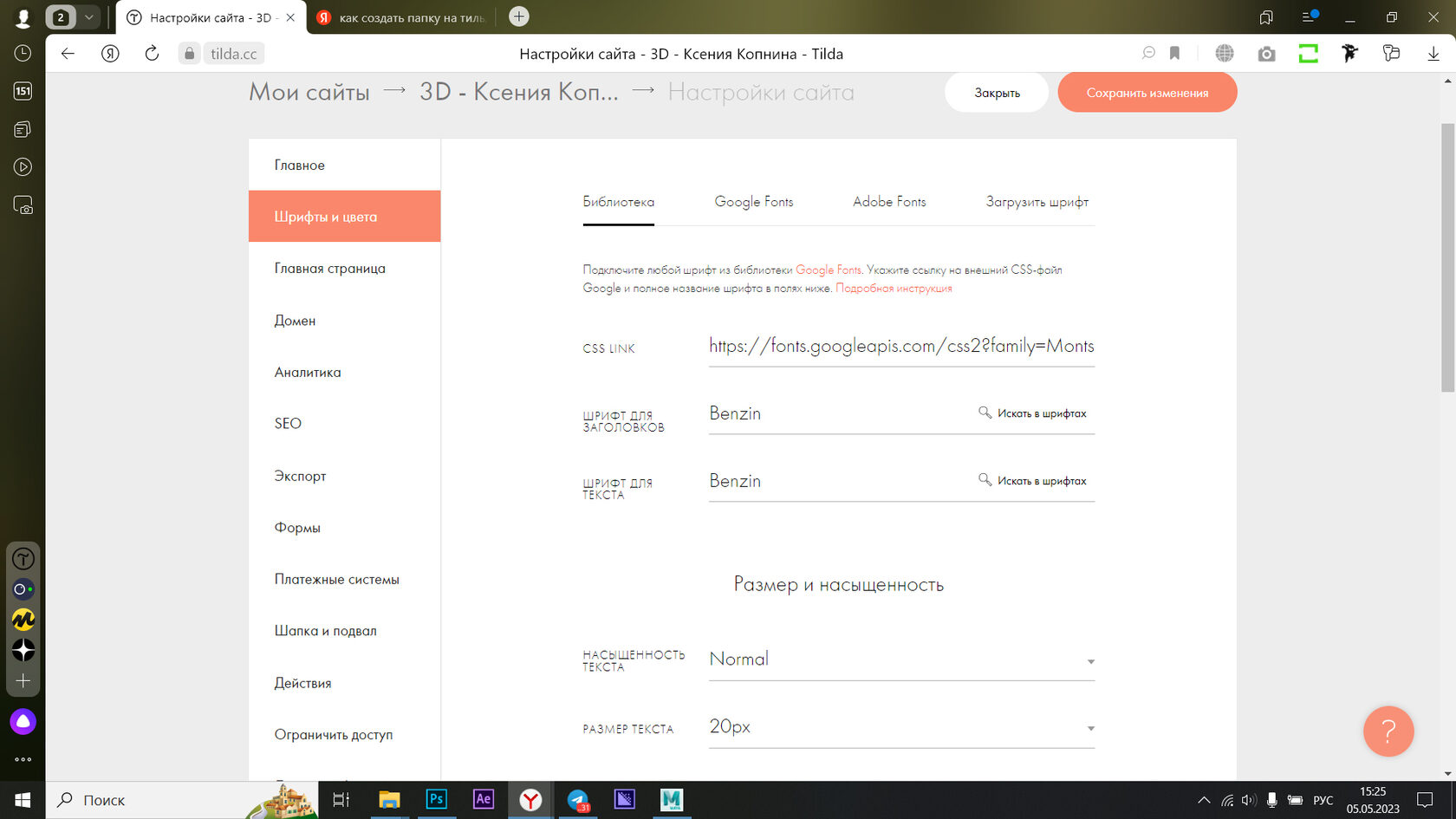Switch to the 'как создать папку' browser tab
The image size is (1456, 819).
click(x=401, y=17)
